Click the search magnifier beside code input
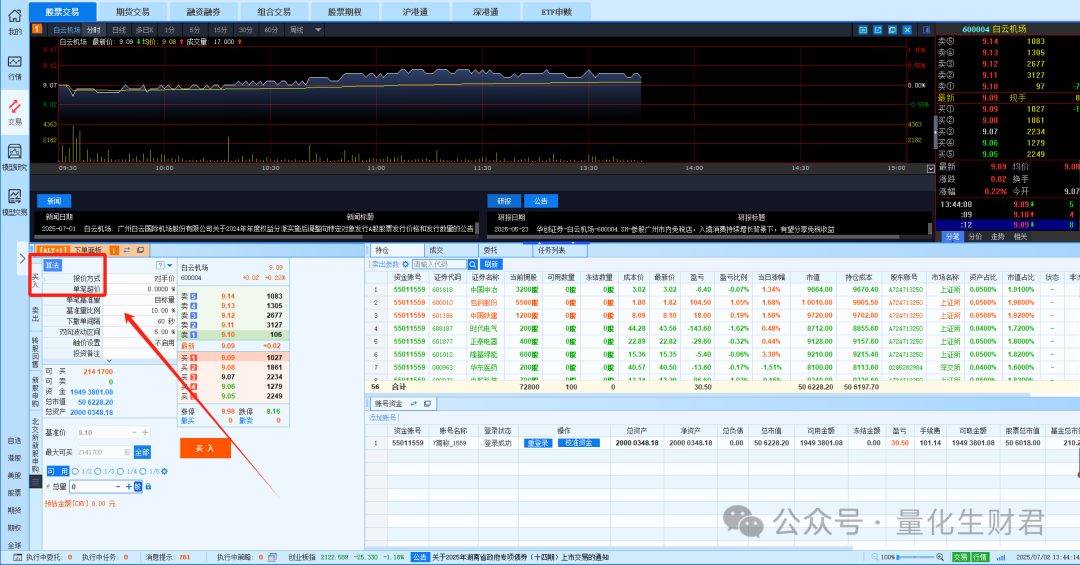Image resolution: width=1080 pixels, height=565 pixels. tap(472, 265)
